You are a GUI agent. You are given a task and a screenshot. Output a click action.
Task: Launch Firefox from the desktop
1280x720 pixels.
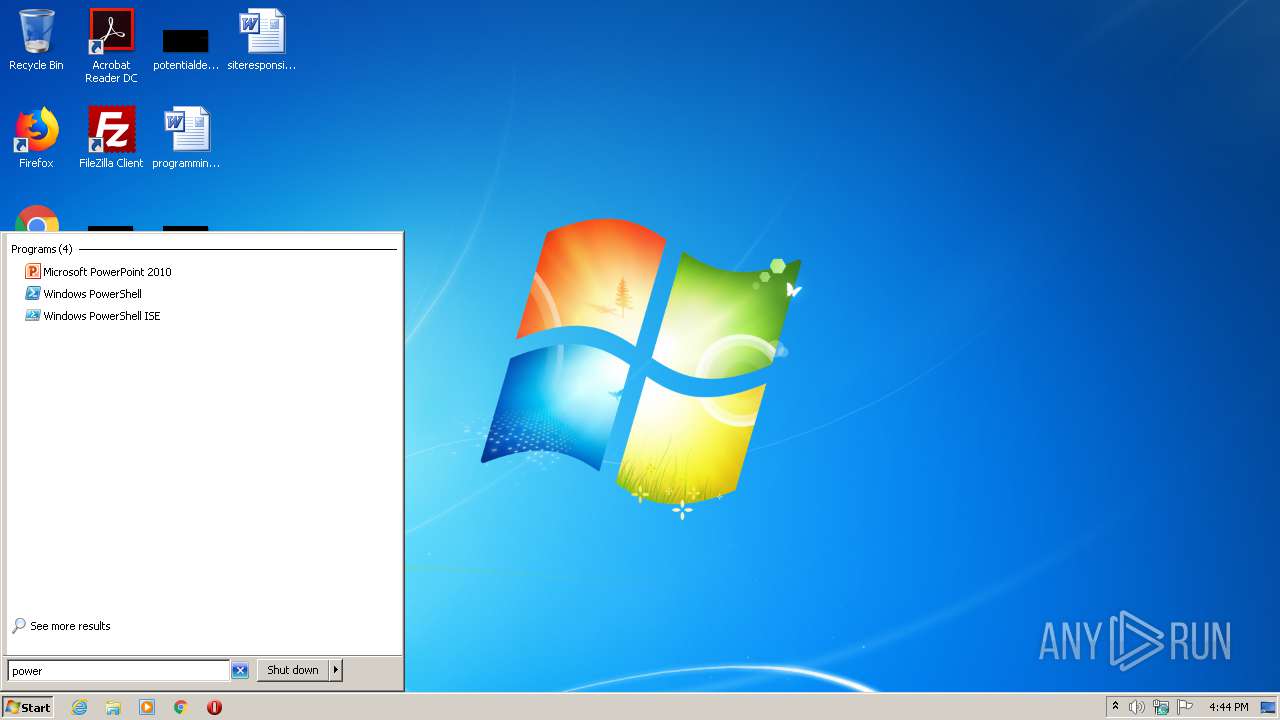pyautogui.click(x=36, y=138)
